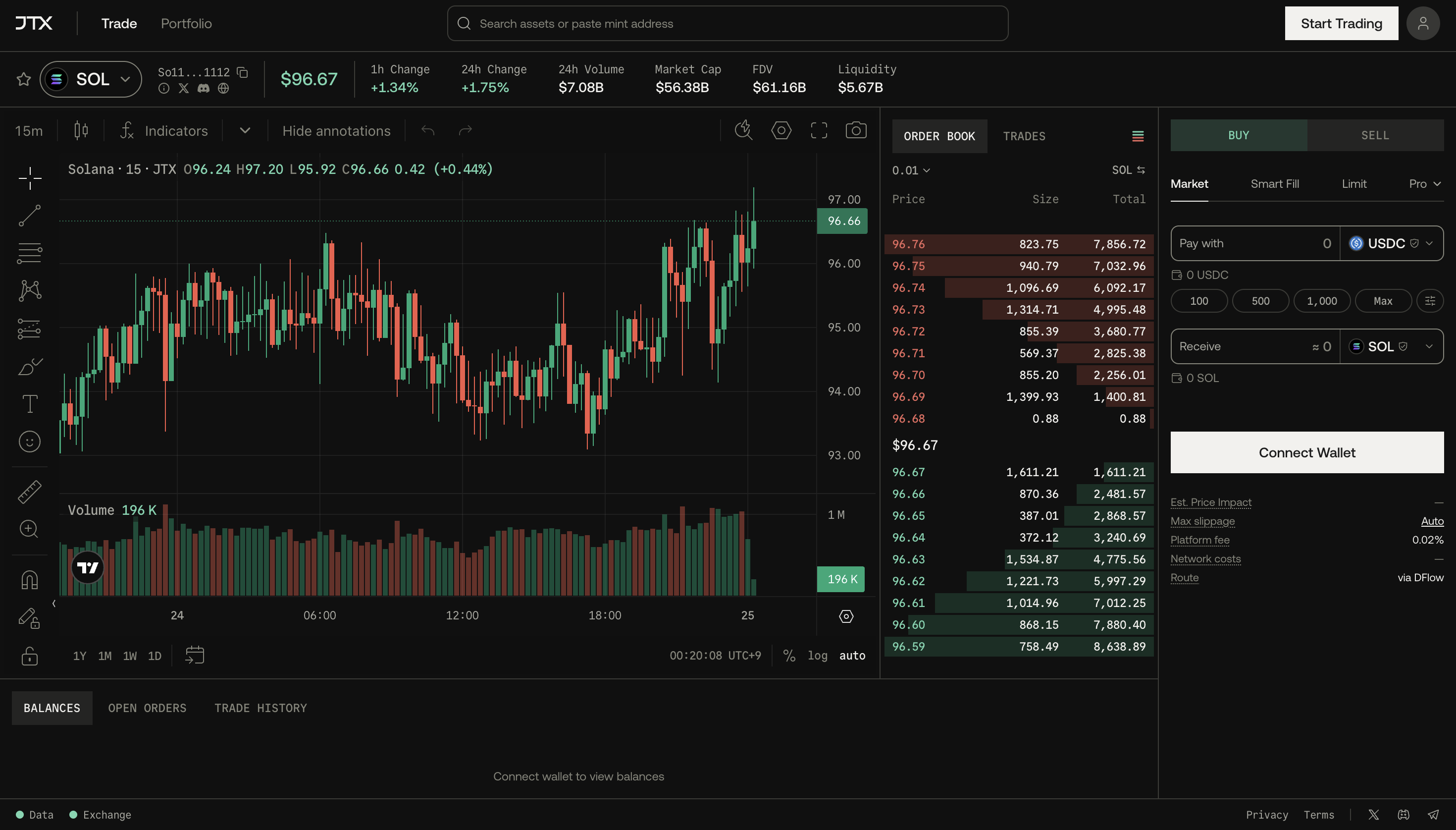This screenshot has width=1456, height=830.
Task: Toggle percentage scale on chart
Action: 789,656
